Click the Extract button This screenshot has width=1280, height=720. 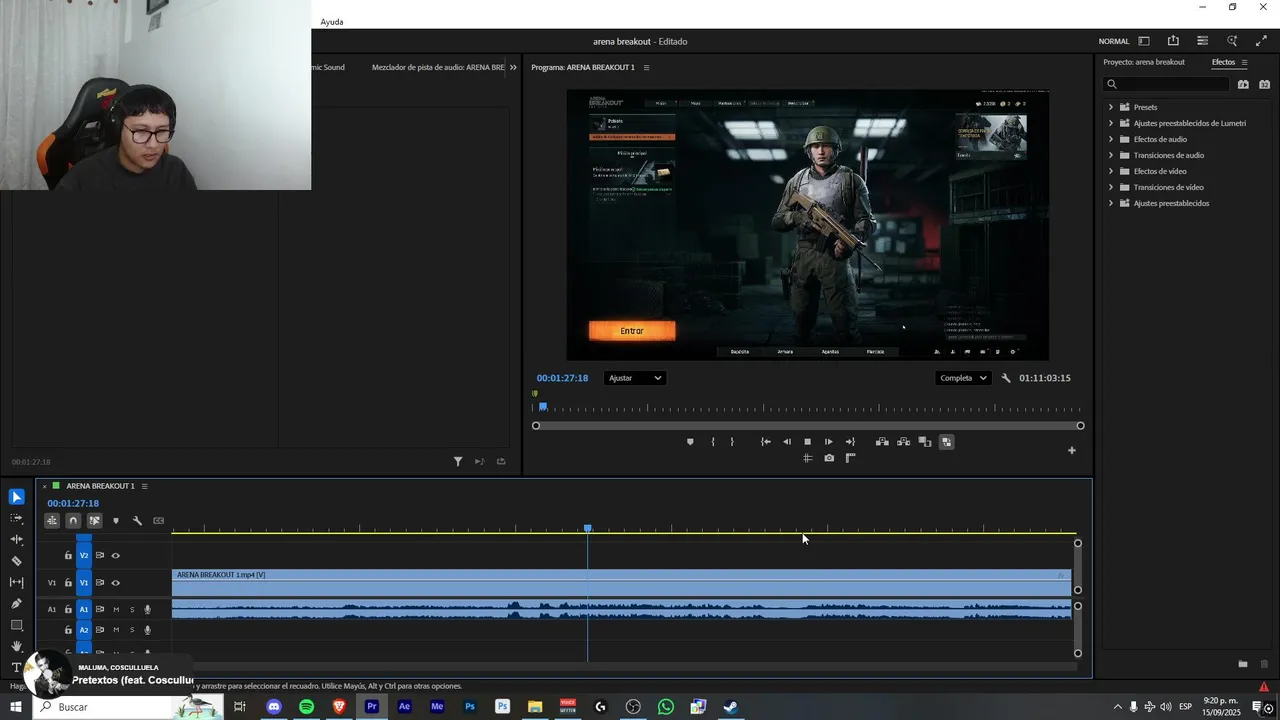903,442
